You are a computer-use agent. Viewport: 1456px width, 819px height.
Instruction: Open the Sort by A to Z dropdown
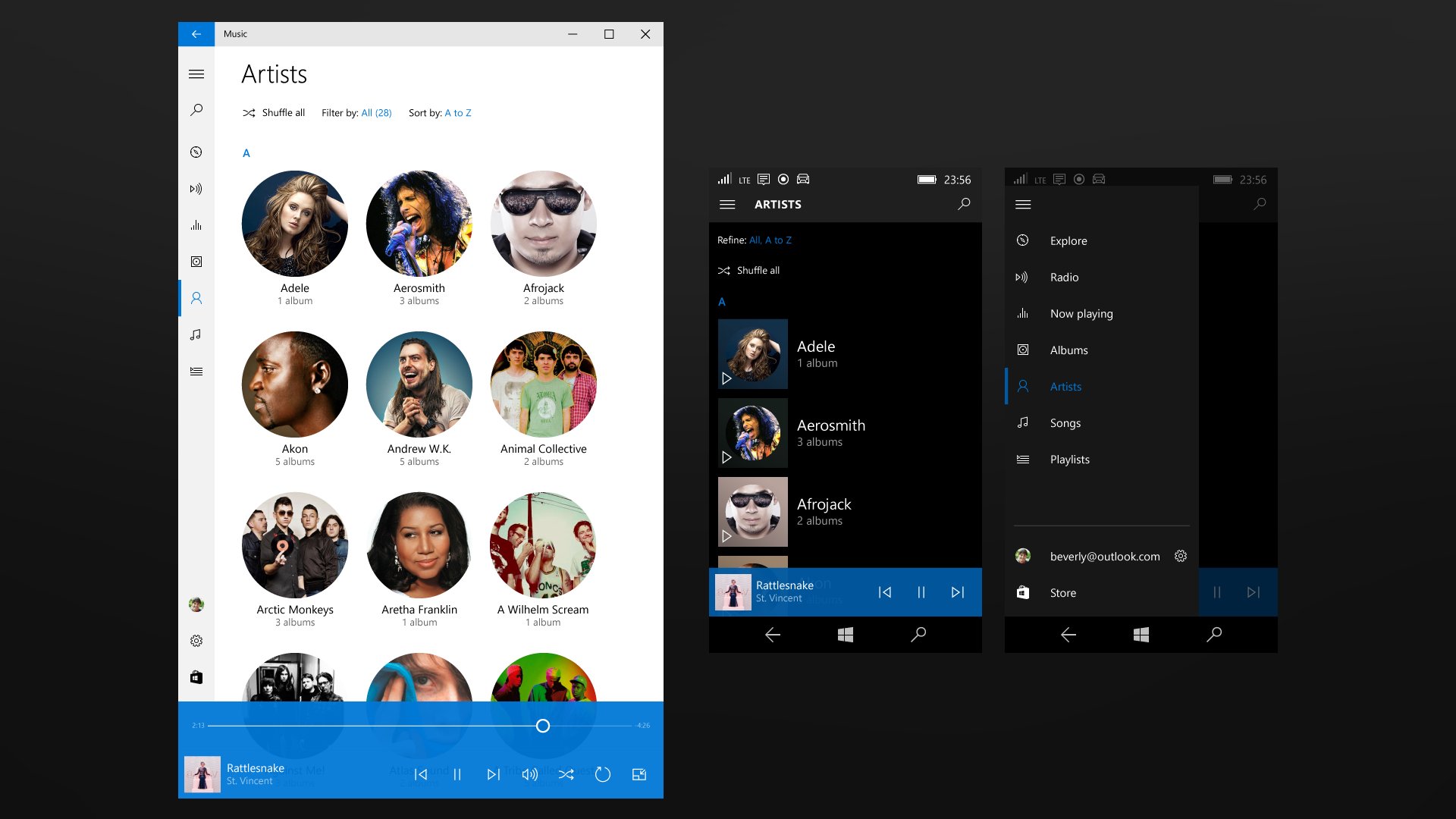point(458,112)
